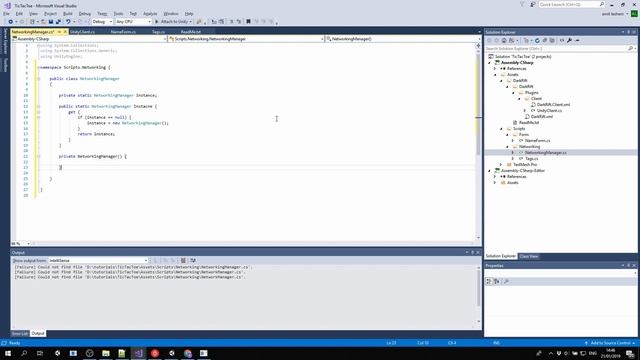Click the Clear All icon in Output
Viewport: 640px width, 360px height.
click(183, 260)
